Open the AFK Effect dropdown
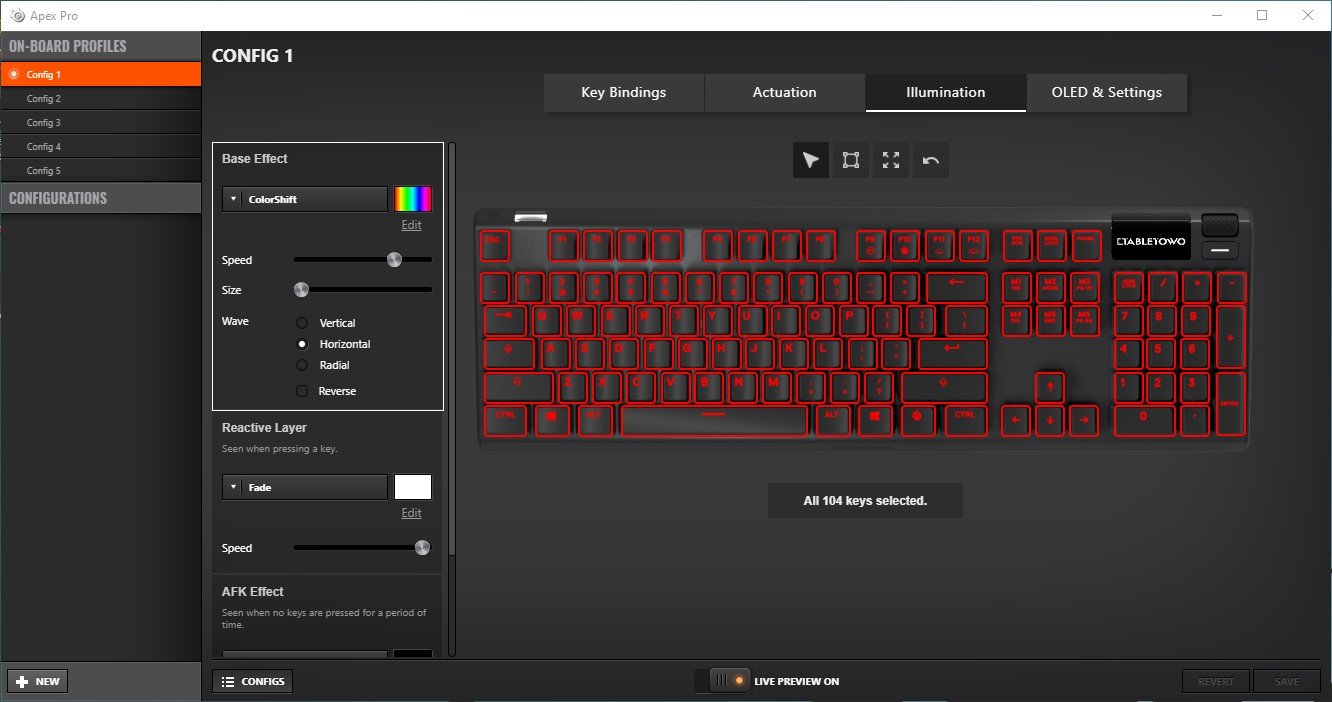 click(x=305, y=655)
